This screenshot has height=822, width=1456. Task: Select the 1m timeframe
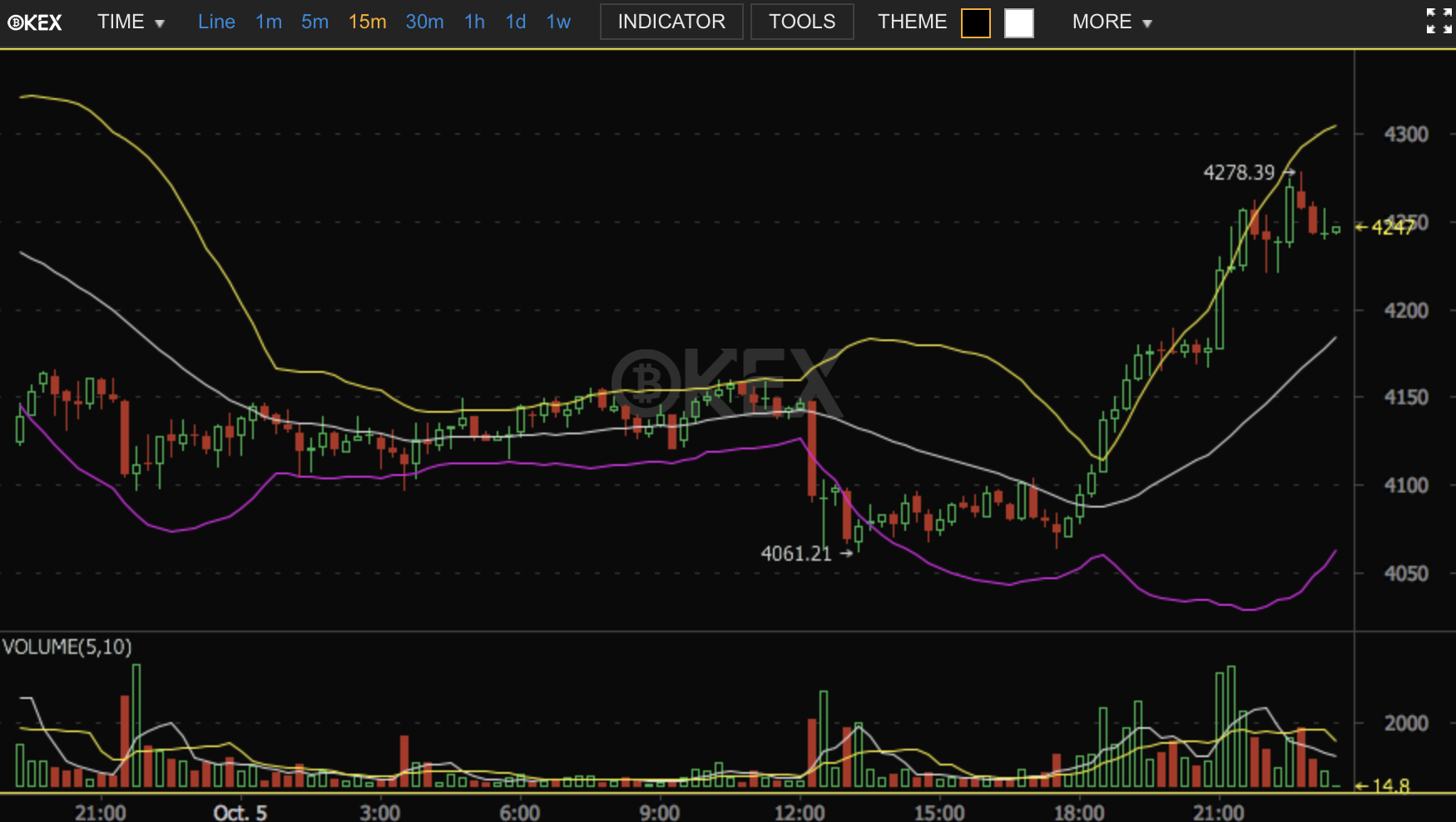[269, 22]
